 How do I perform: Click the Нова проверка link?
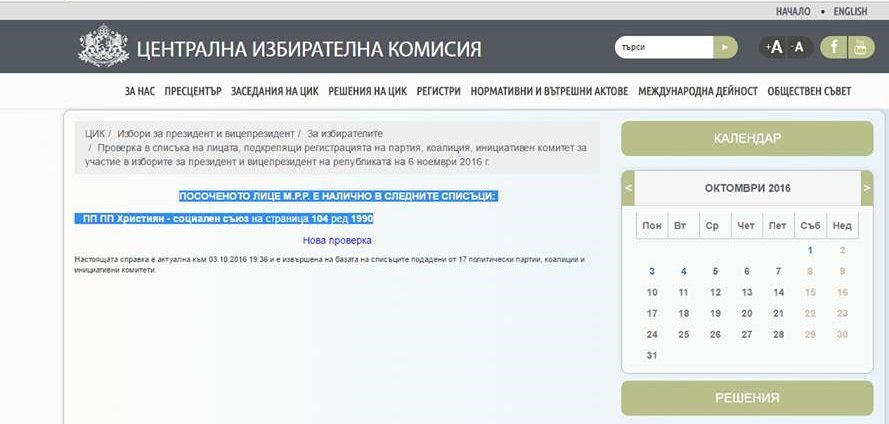click(x=337, y=240)
